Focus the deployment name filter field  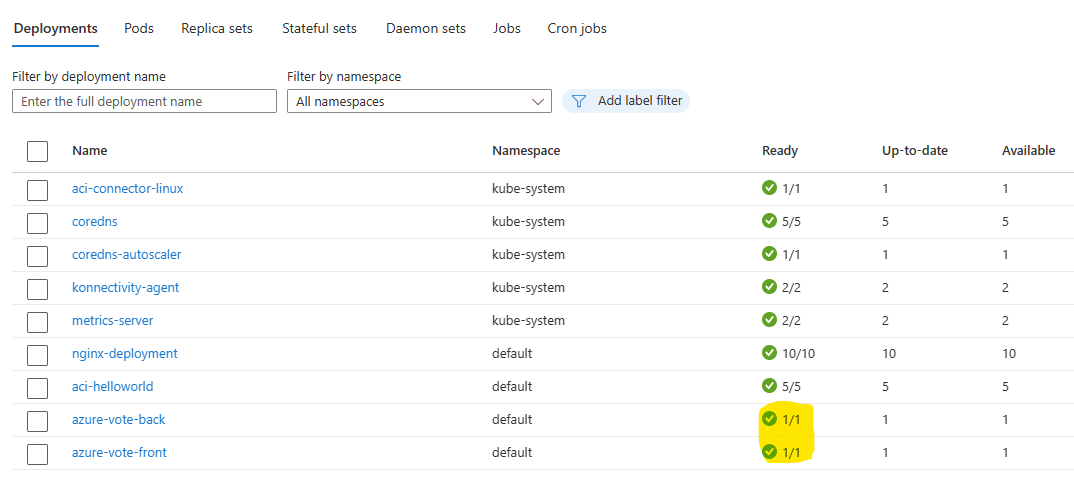point(145,101)
